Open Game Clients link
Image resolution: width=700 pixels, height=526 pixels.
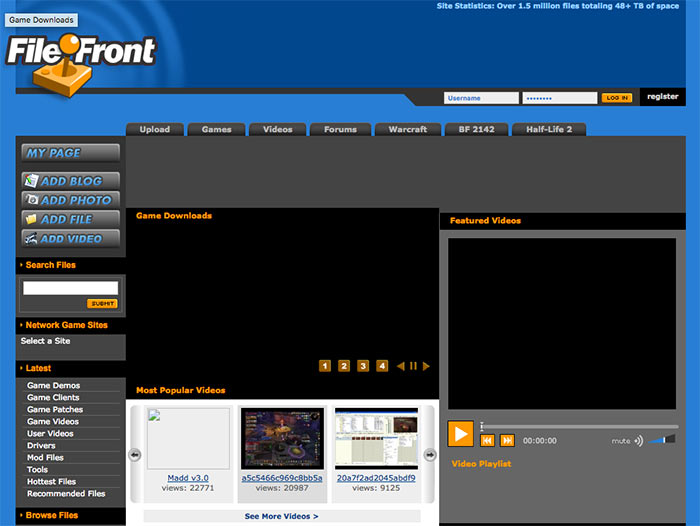point(53,397)
